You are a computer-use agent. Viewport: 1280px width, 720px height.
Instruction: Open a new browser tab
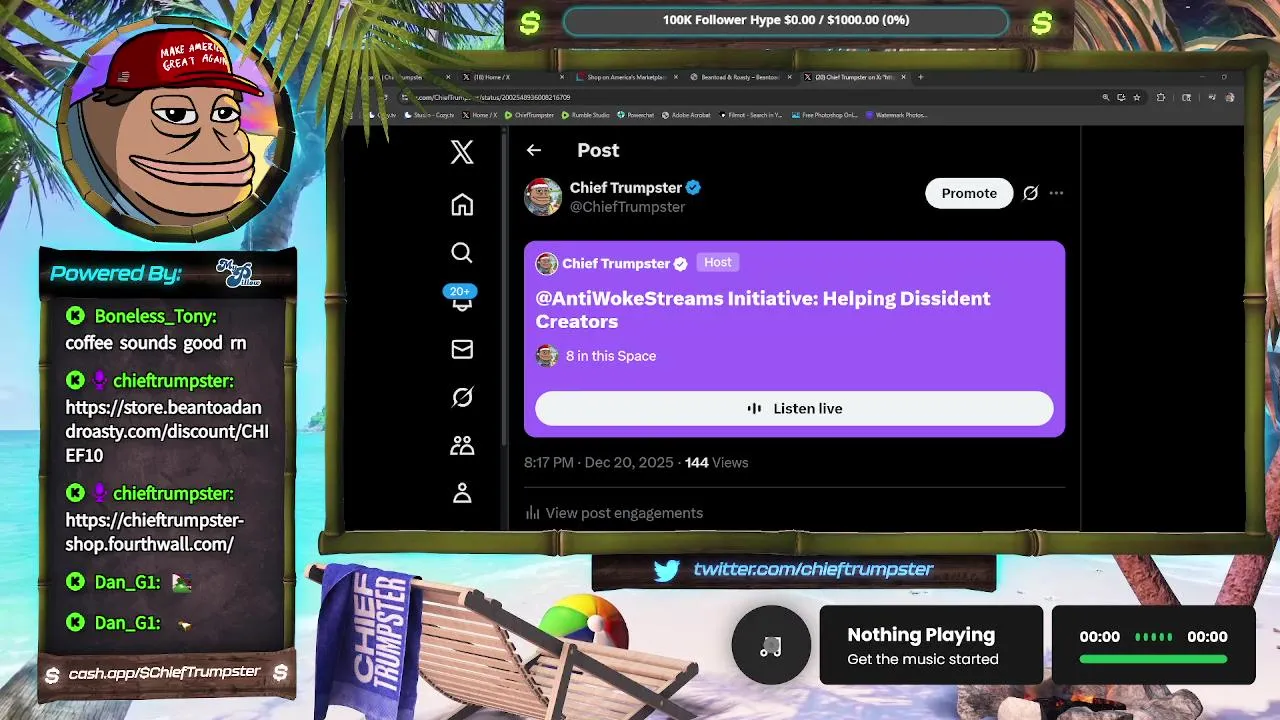pos(921,77)
